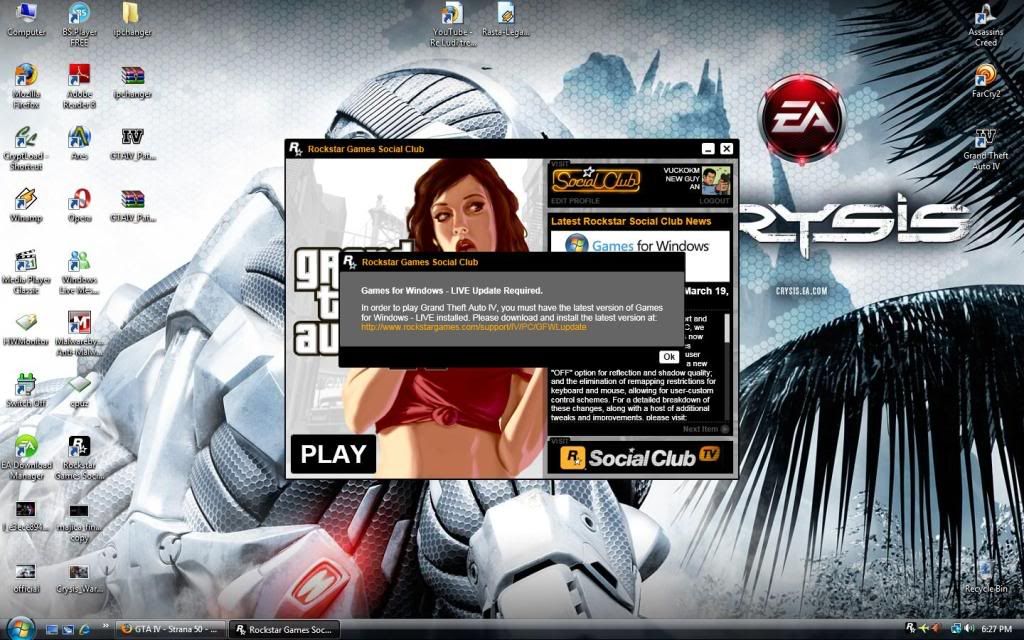This screenshot has width=1024, height=640.
Task: Click the Games for Windows news image
Action: 640,246
